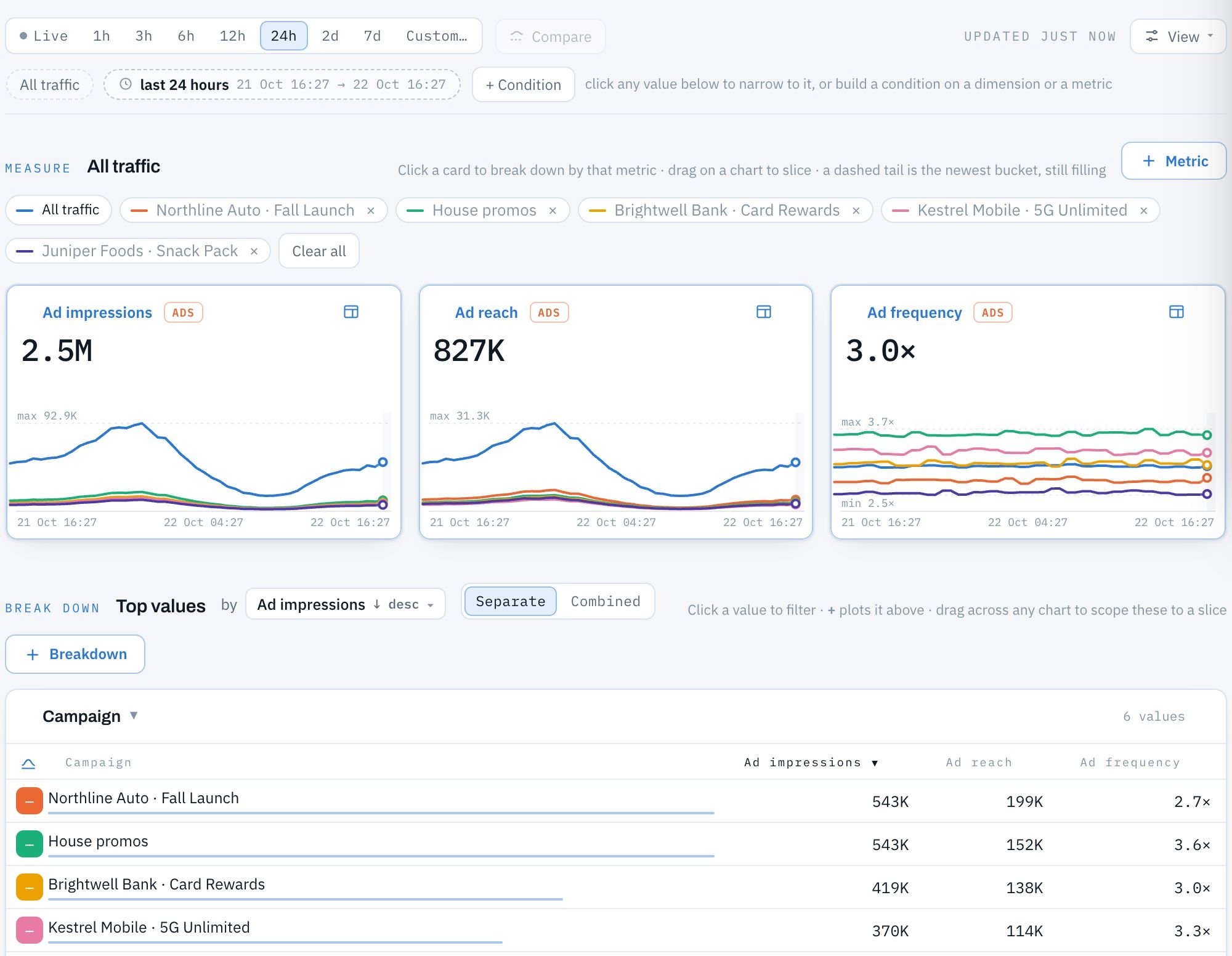This screenshot has width=1232, height=956.
Task: Select Combined breakdown mode
Action: (x=606, y=601)
